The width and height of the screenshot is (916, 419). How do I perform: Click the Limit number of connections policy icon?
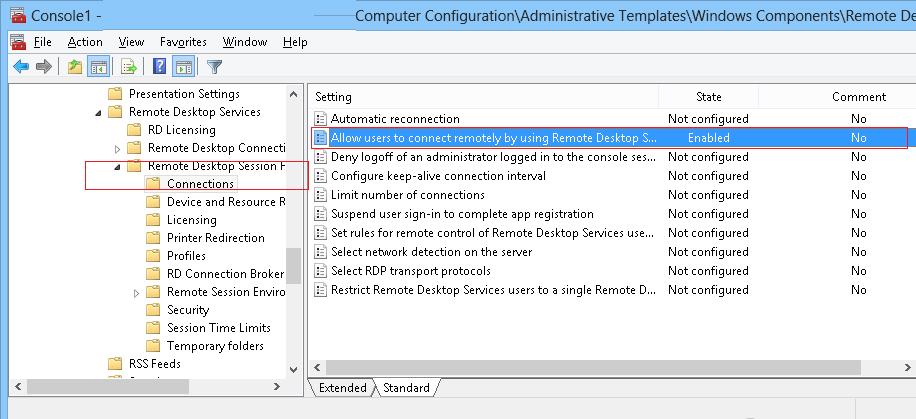pos(320,195)
